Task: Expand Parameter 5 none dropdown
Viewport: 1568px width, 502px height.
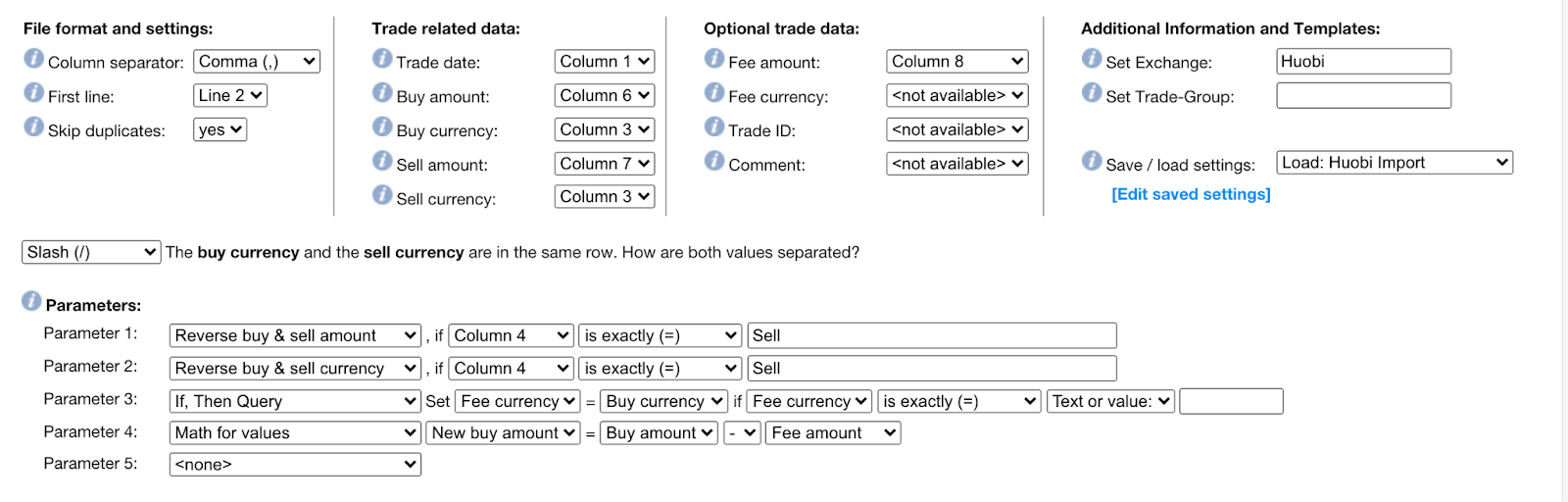Action: pyautogui.click(x=295, y=465)
